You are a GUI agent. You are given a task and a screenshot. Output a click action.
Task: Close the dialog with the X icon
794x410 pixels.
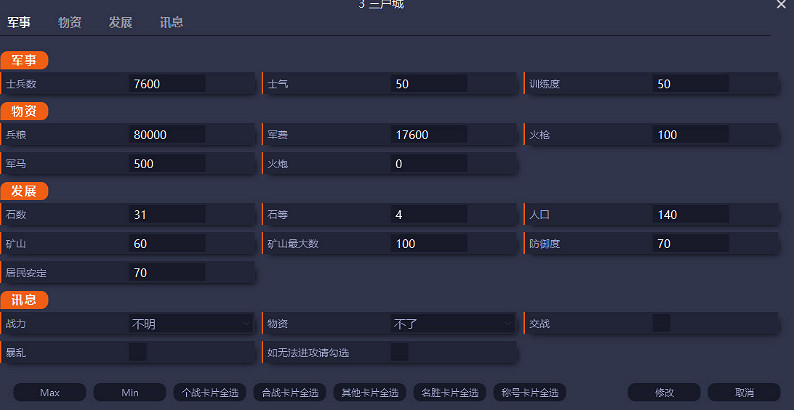781,5
